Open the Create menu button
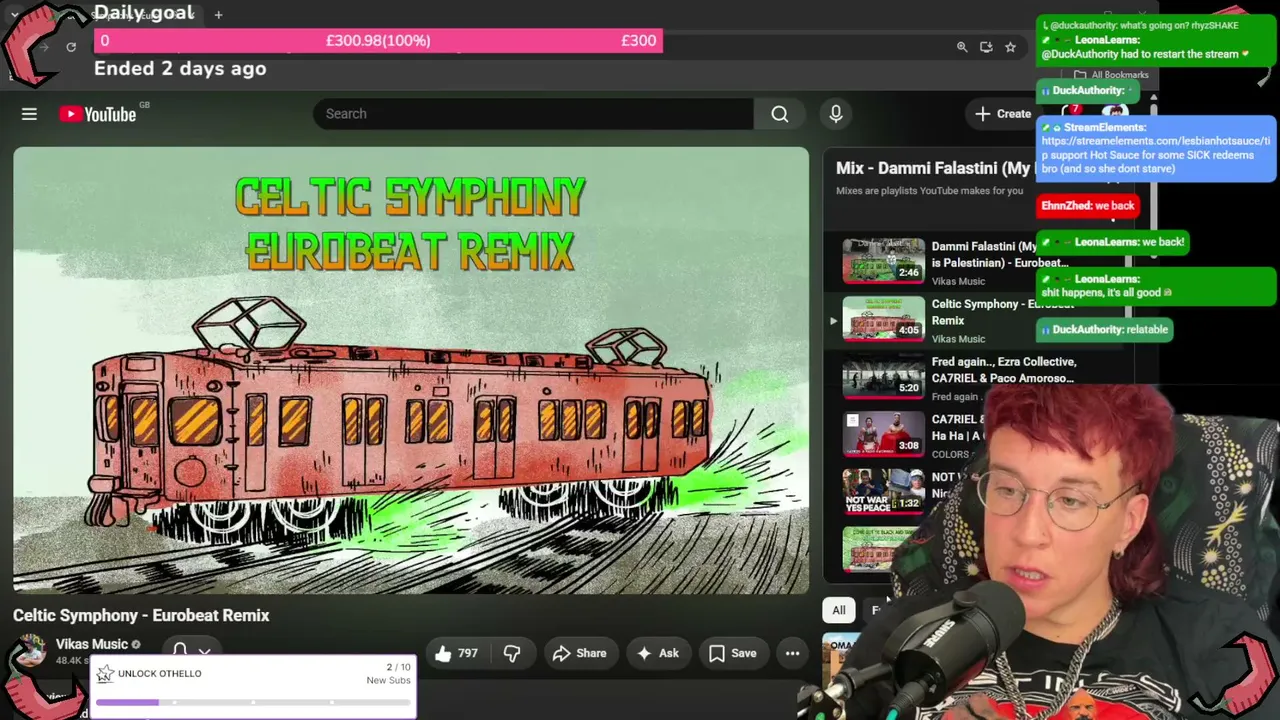Viewport: 1280px width, 720px height. point(1002,114)
